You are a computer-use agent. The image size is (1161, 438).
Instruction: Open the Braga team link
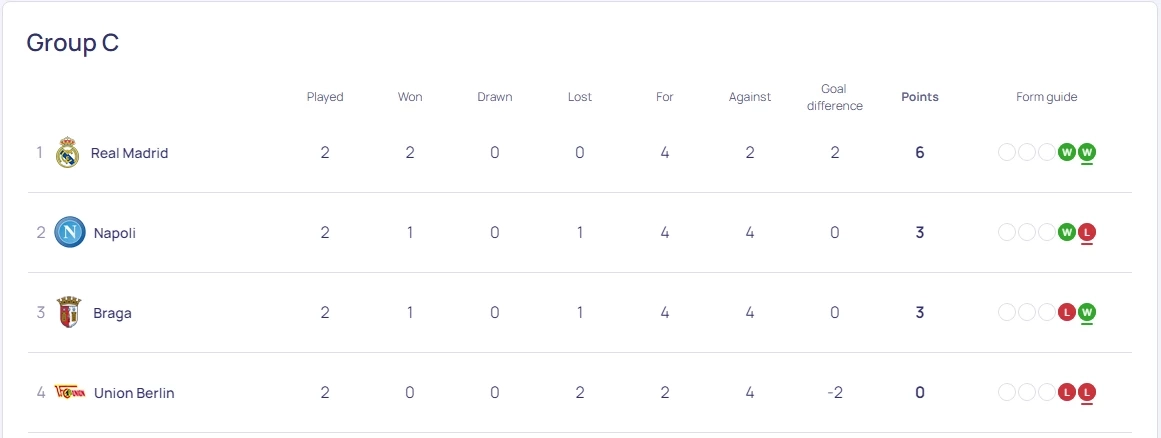tap(113, 313)
